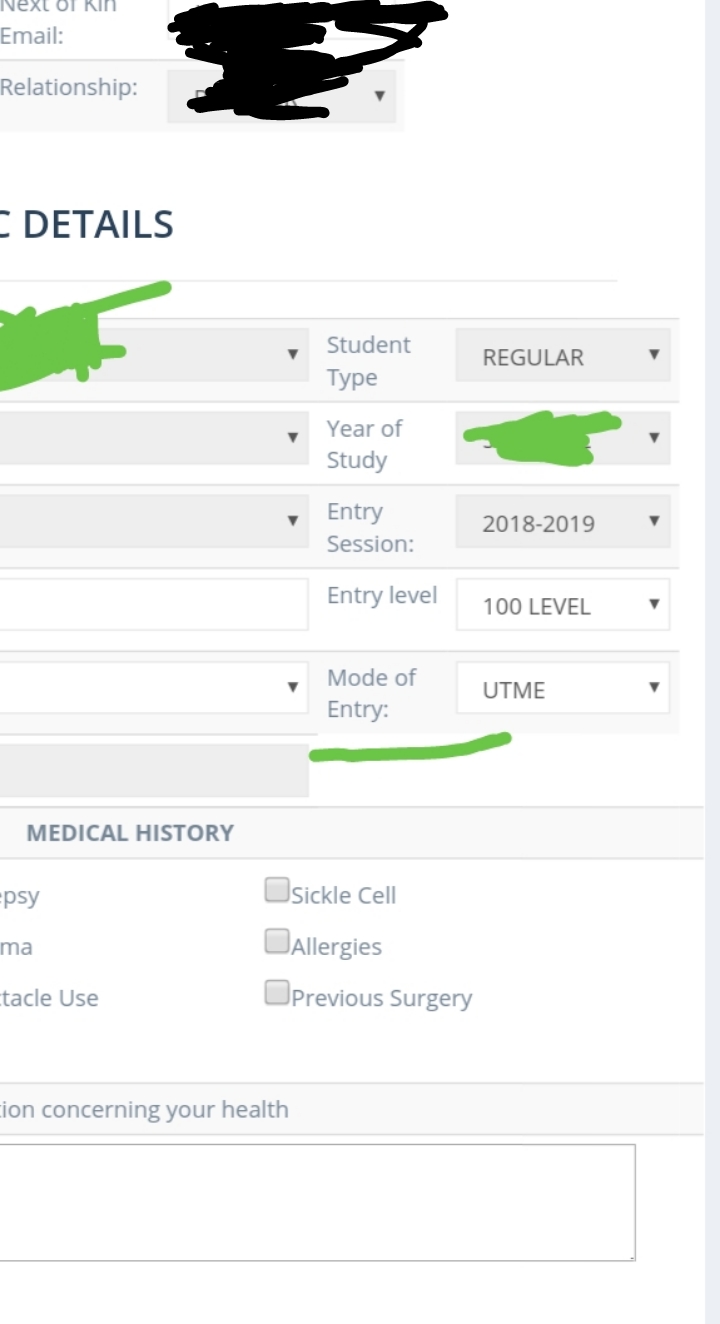Screen dimensions: 720x1324
Task: Open the dropdown left of Student Type
Action: [150, 355]
